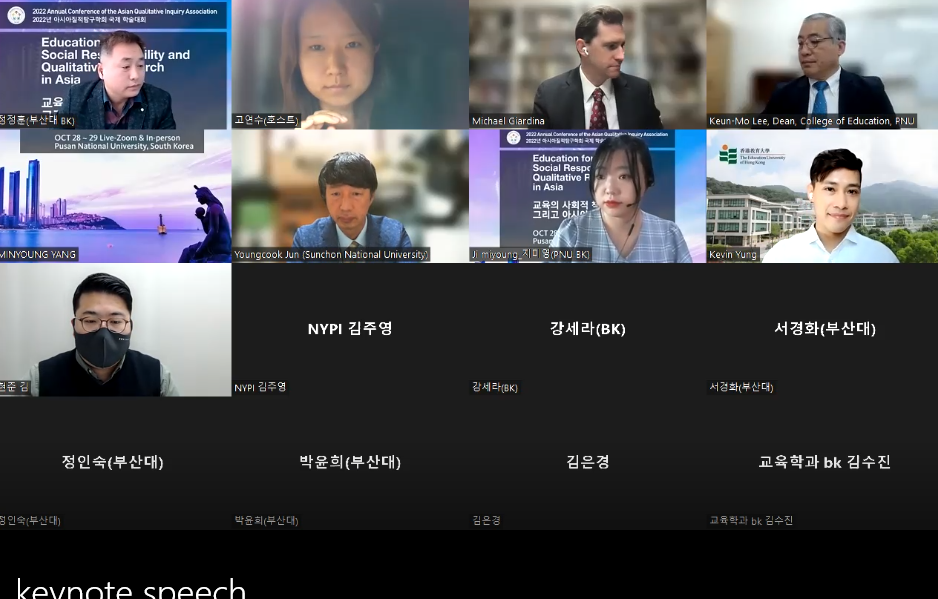938x599 pixels.
Task: Click the NYPI 김주영 participant tile
Action: pyautogui.click(x=350, y=330)
